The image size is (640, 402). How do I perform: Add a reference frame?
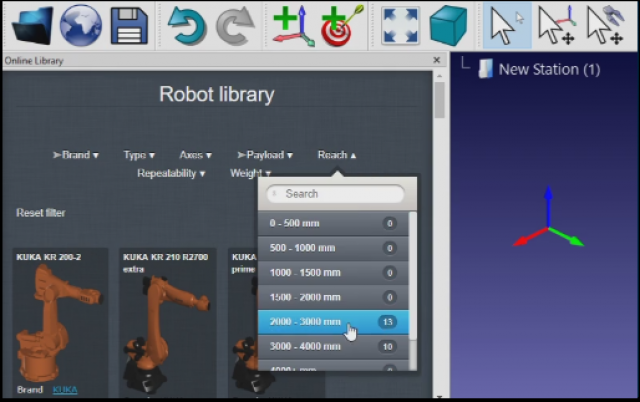tap(294, 25)
